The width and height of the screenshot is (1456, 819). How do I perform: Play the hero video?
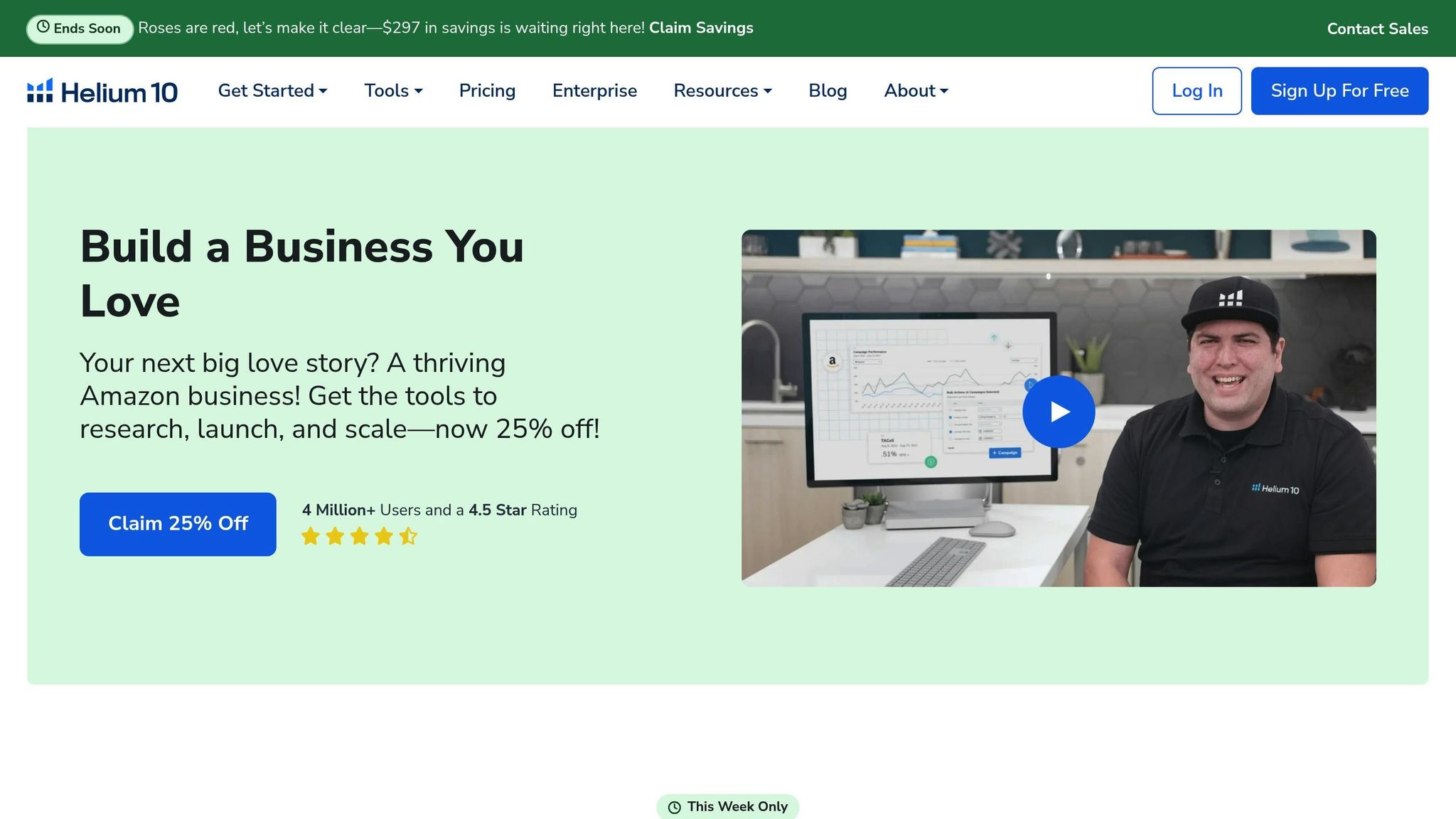[x=1059, y=412]
